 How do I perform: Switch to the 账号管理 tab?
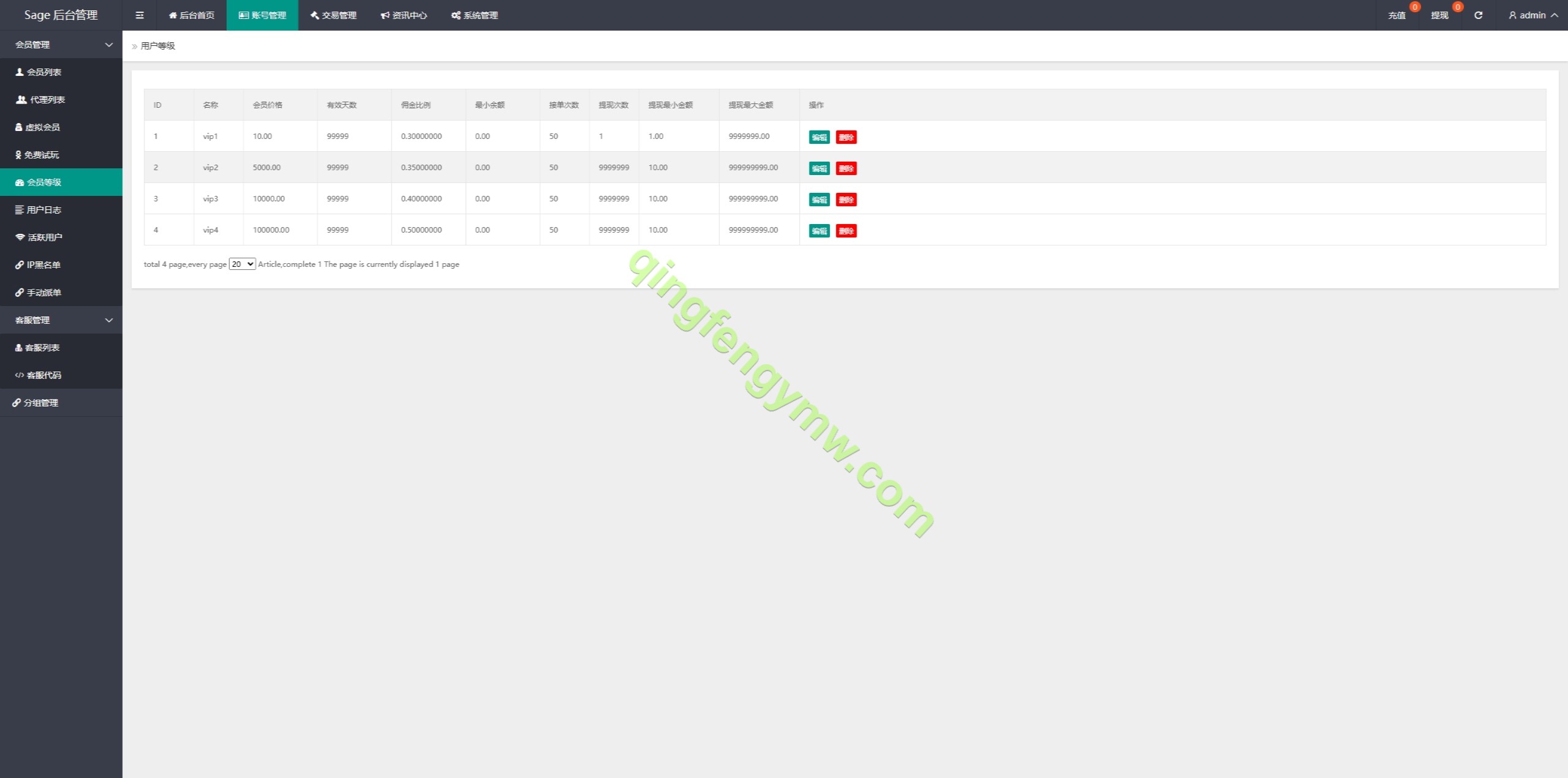point(262,15)
